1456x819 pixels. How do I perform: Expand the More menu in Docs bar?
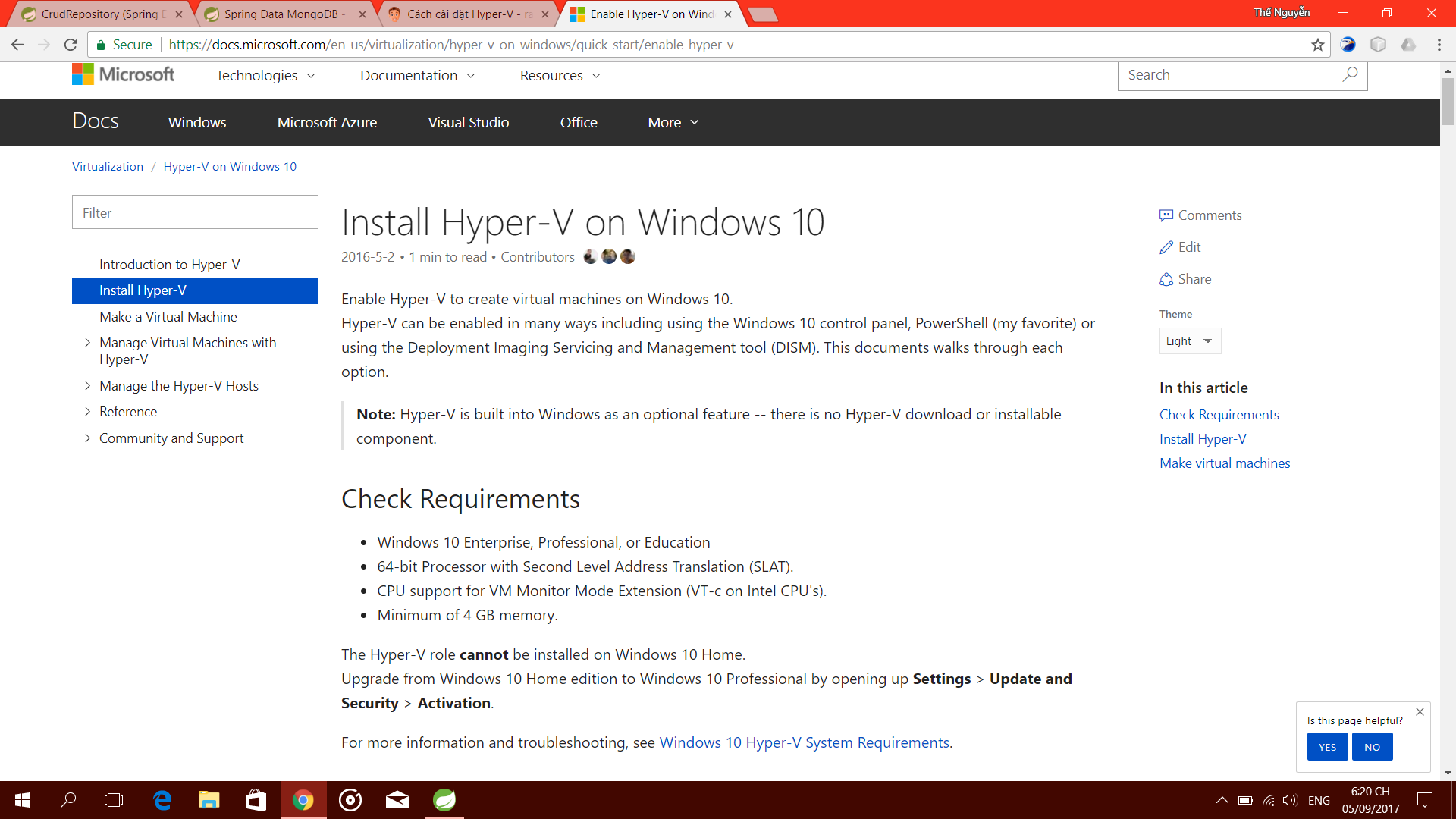point(673,122)
